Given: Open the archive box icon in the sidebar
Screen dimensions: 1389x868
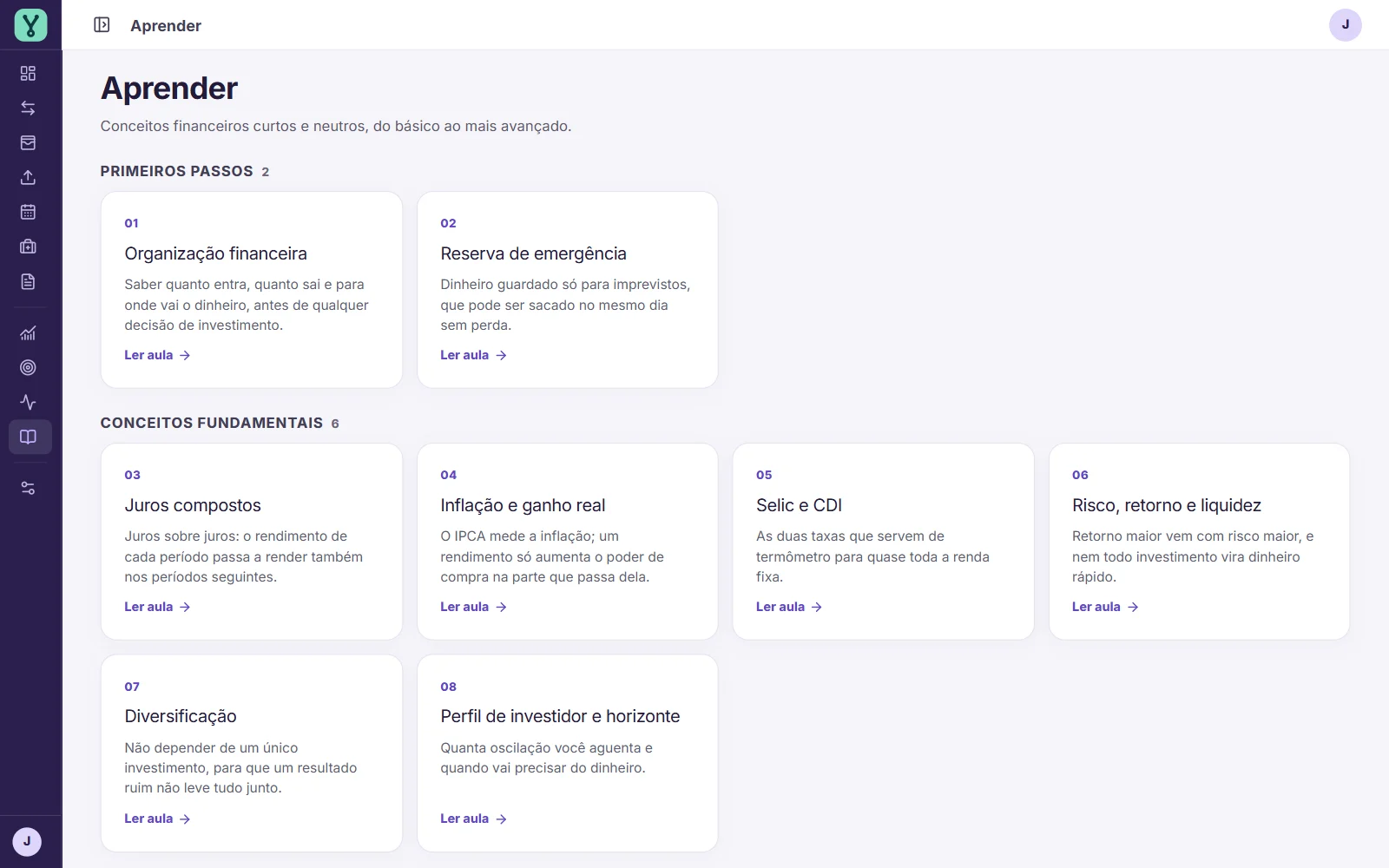Looking at the screenshot, I should click(28, 143).
